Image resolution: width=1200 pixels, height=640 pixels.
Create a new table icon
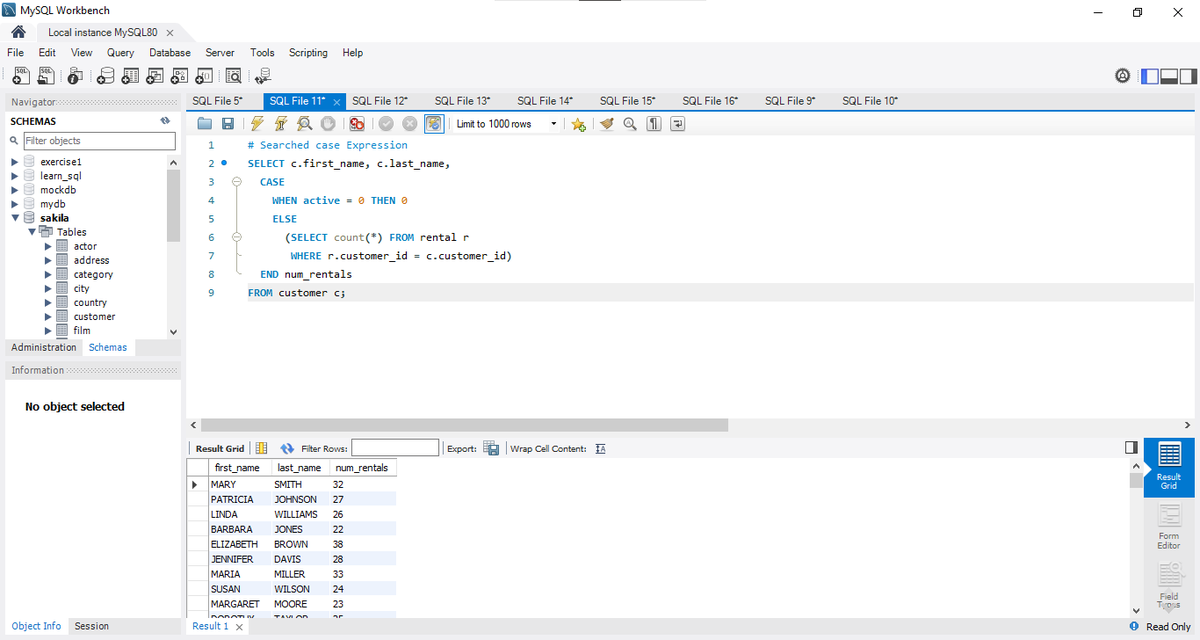(x=132, y=76)
